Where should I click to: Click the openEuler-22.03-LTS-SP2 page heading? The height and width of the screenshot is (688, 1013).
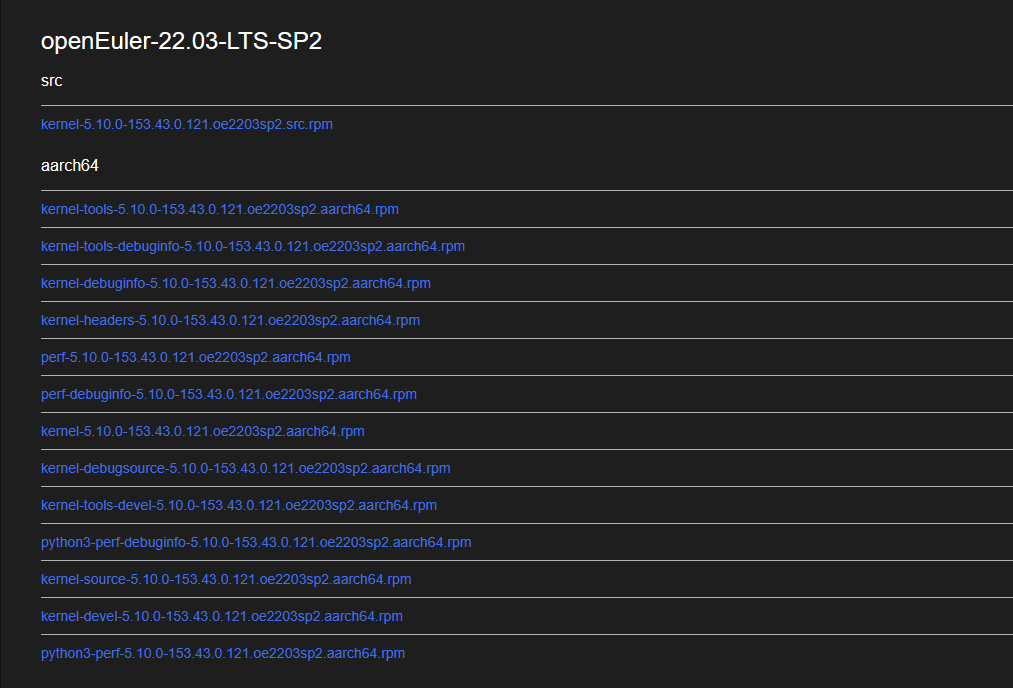point(180,41)
